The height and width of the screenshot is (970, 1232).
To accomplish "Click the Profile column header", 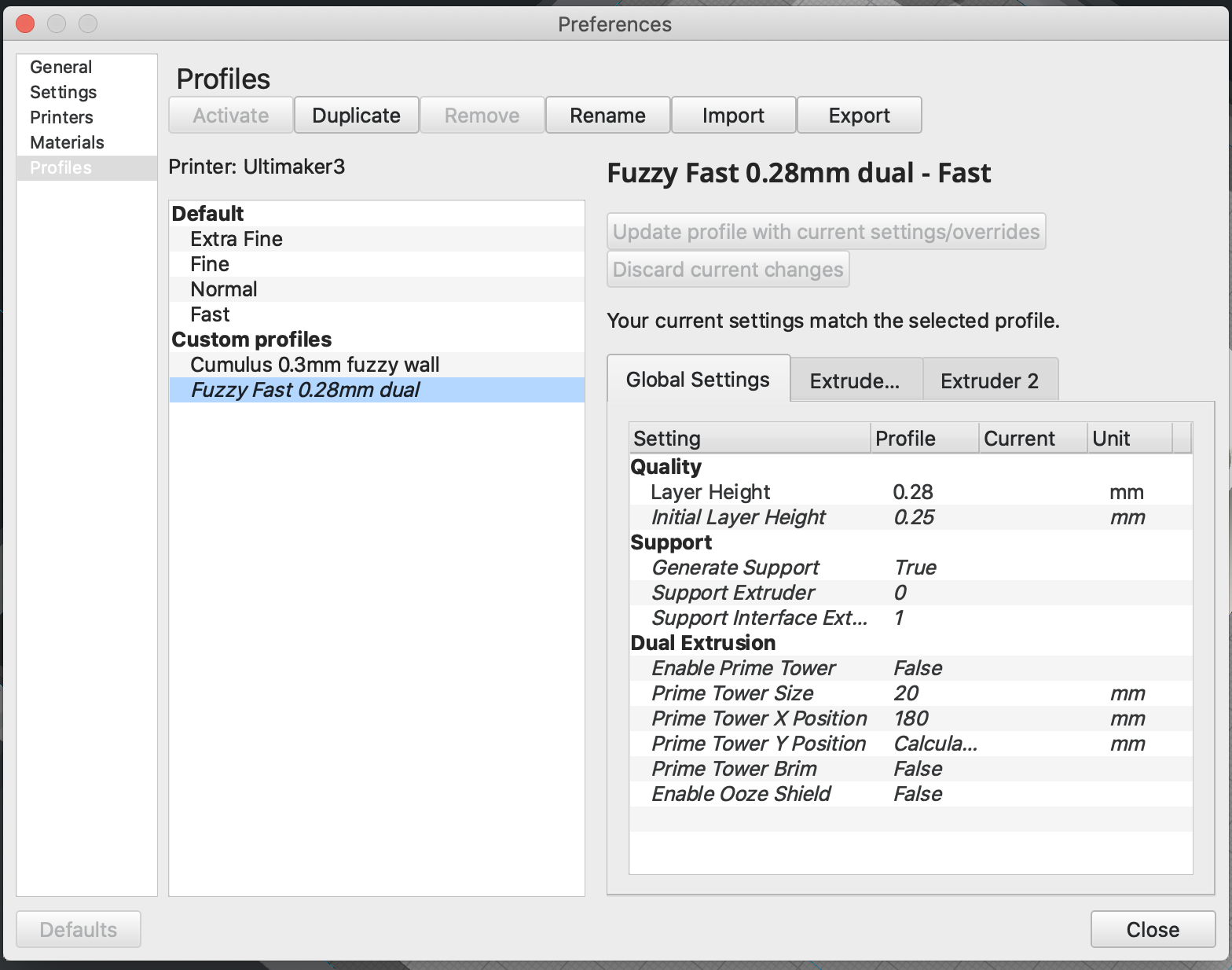I will [x=925, y=439].
